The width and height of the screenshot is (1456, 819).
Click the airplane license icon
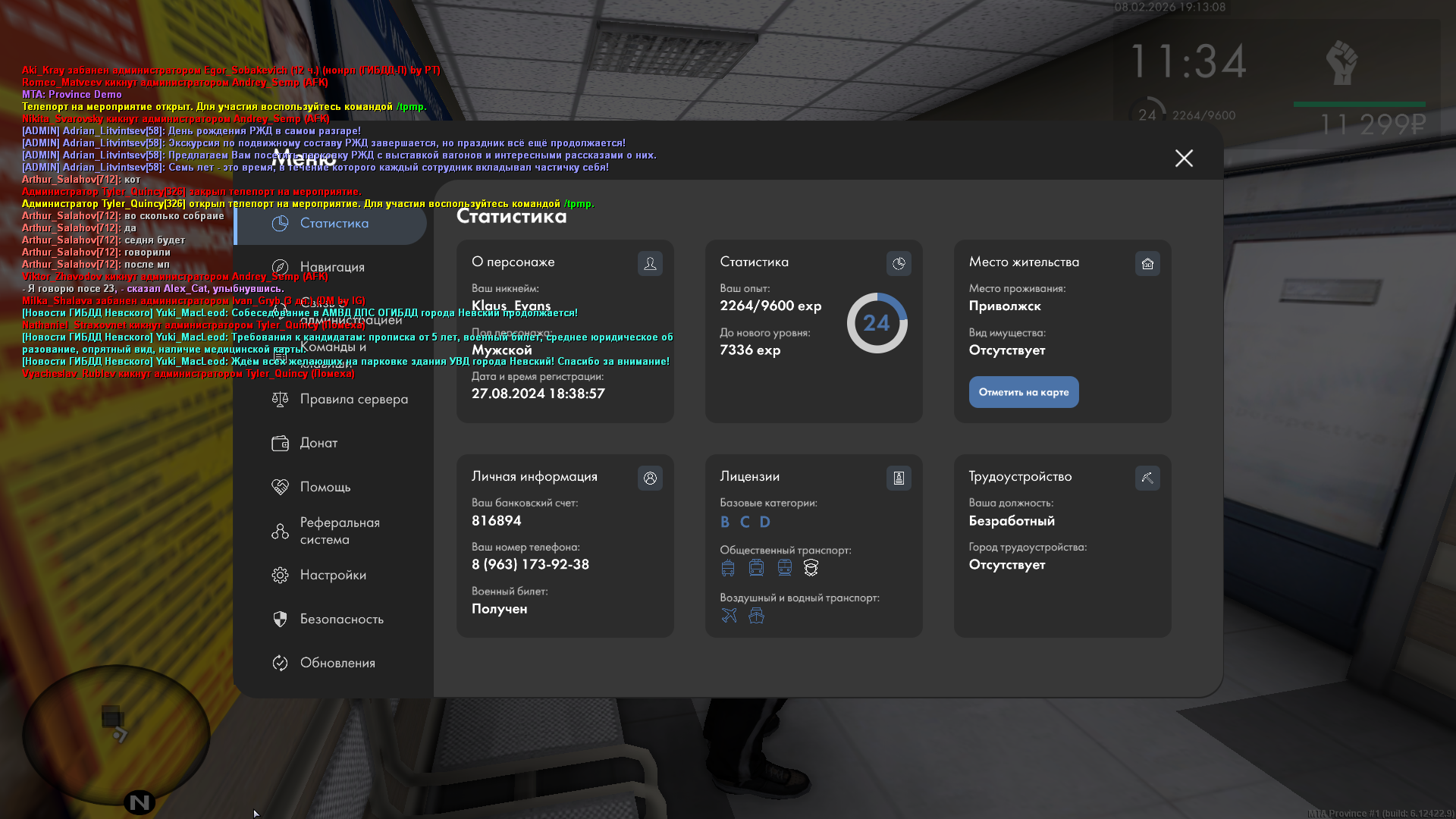[729, 615]
